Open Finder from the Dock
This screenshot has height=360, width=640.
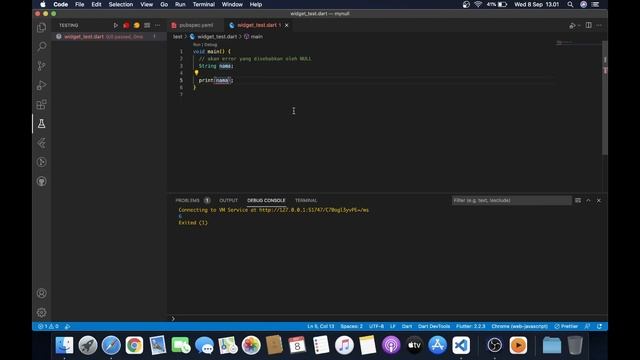pyautogui.click(x=64, y=345)
